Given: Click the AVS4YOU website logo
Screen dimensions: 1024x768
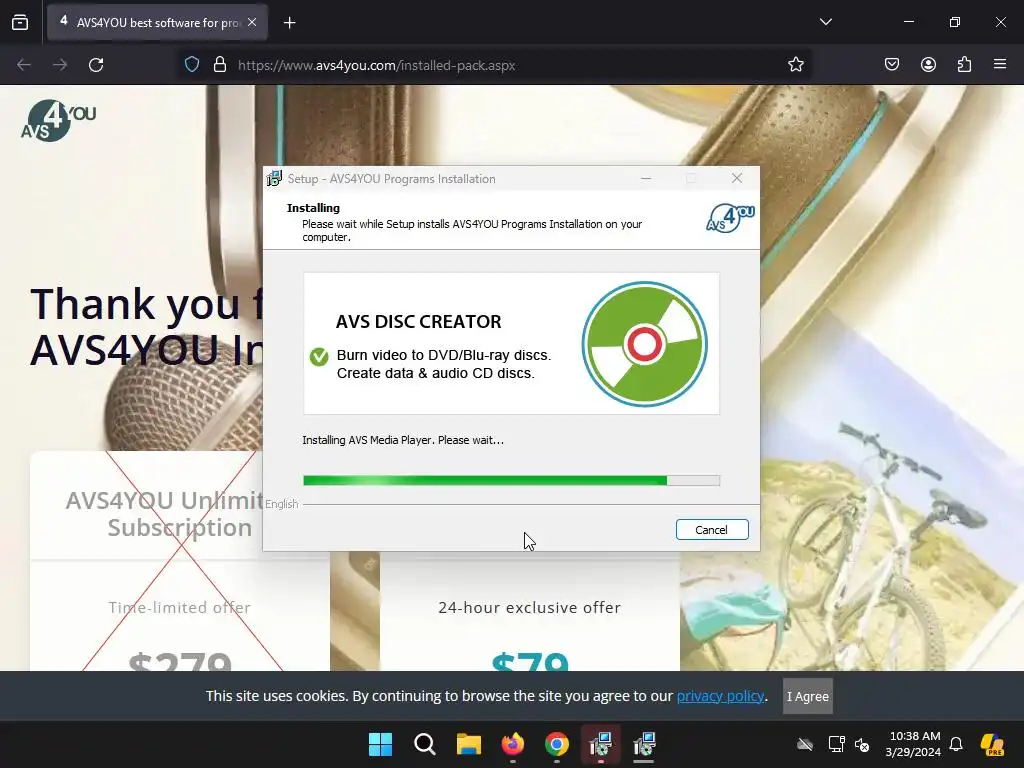Looking at the screenshot, I should pyautogui.click(x=58, y=121).
